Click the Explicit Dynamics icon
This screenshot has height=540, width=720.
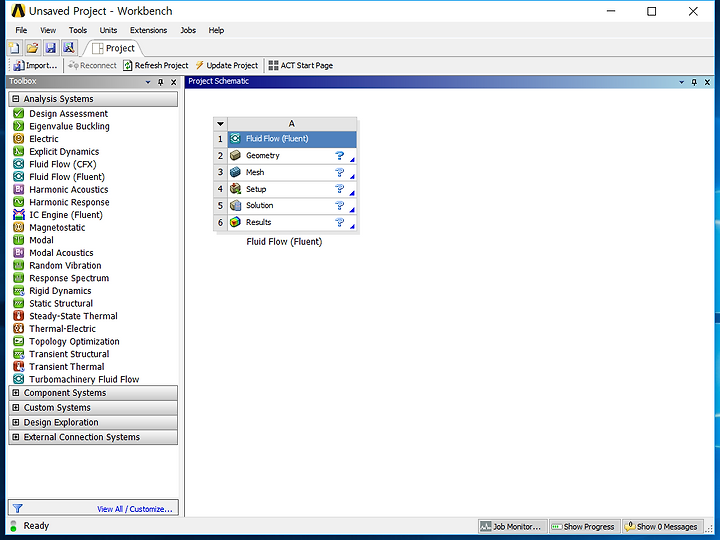coord(18,152)
